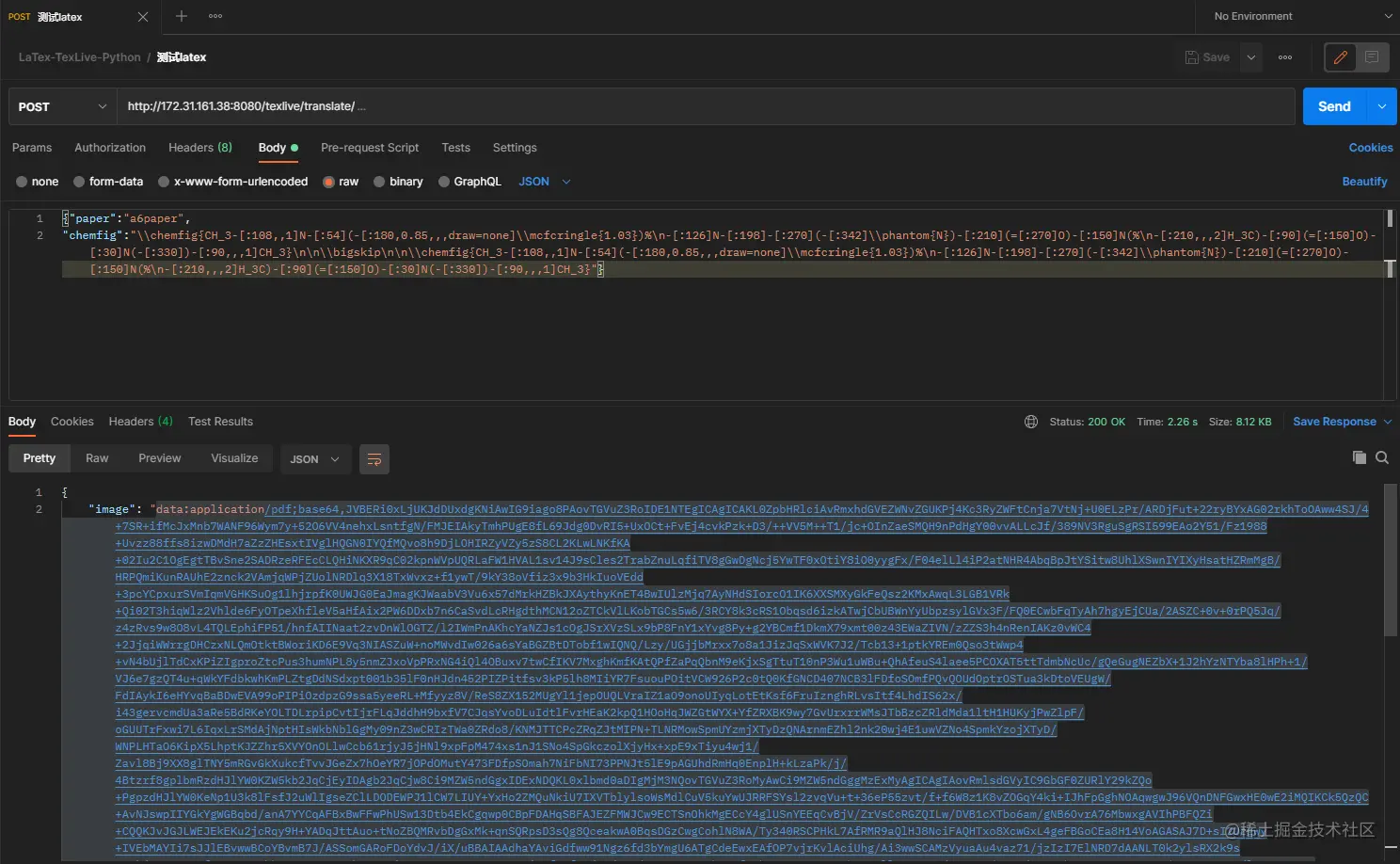Select the request Body tab
The image size is (1400, 864).
278,148
